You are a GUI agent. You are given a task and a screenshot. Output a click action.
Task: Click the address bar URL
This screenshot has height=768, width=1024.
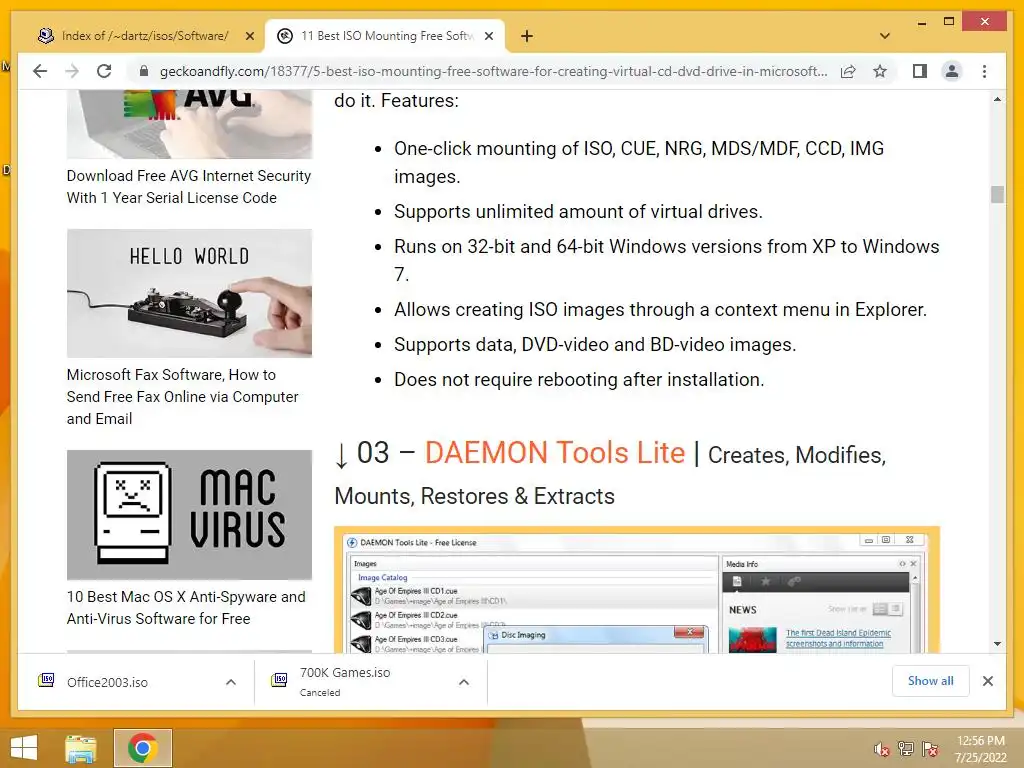pyautogui.click(x=494, y=71)
